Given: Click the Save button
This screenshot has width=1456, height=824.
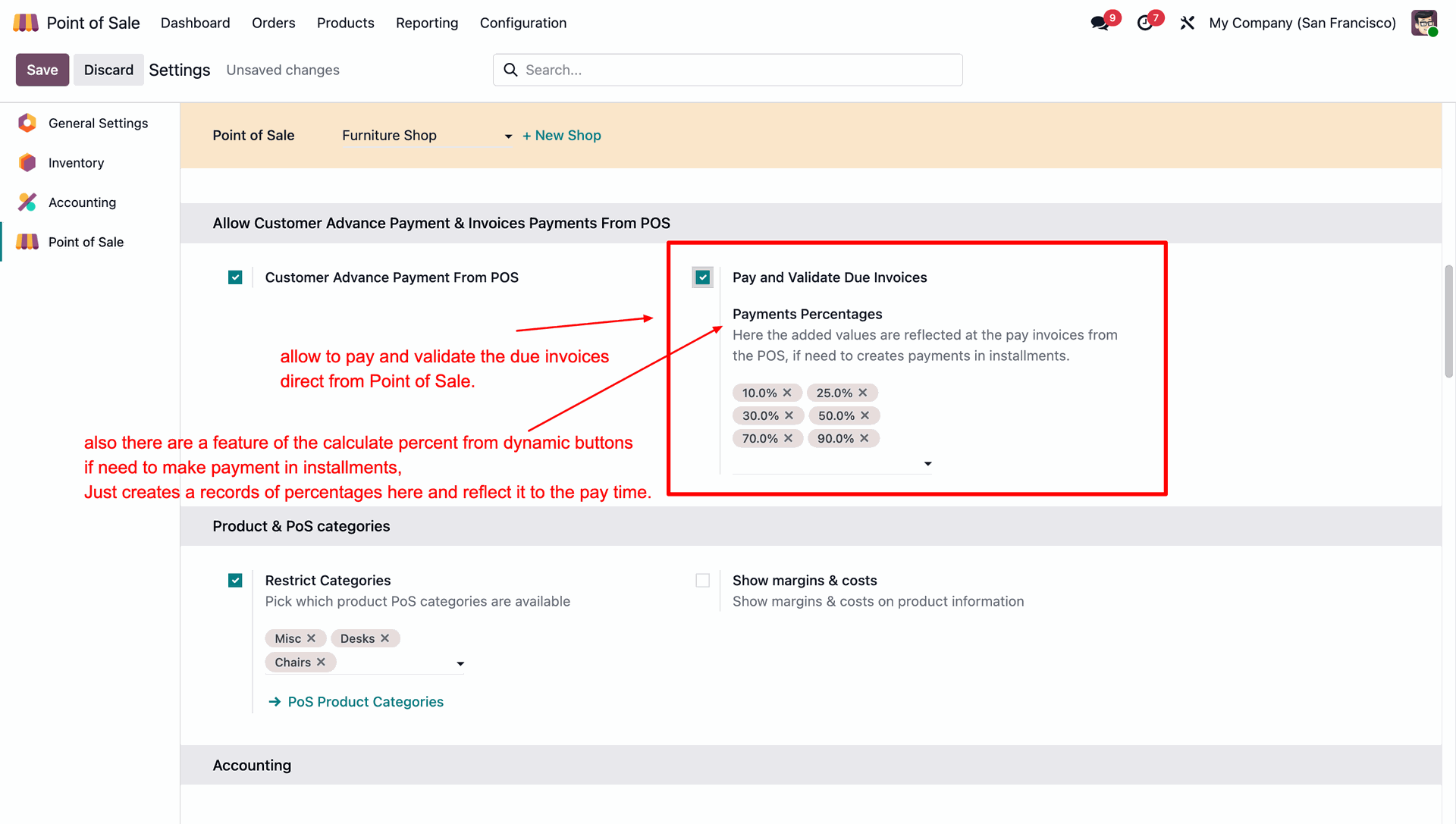Looking at the screenshot, I should pyautogui.click(x=42, y=70).
